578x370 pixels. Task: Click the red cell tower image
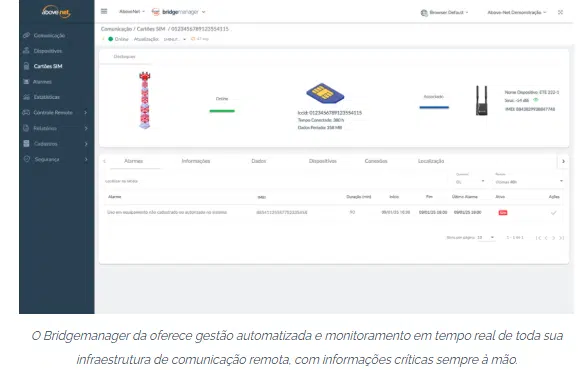point(144,100)
